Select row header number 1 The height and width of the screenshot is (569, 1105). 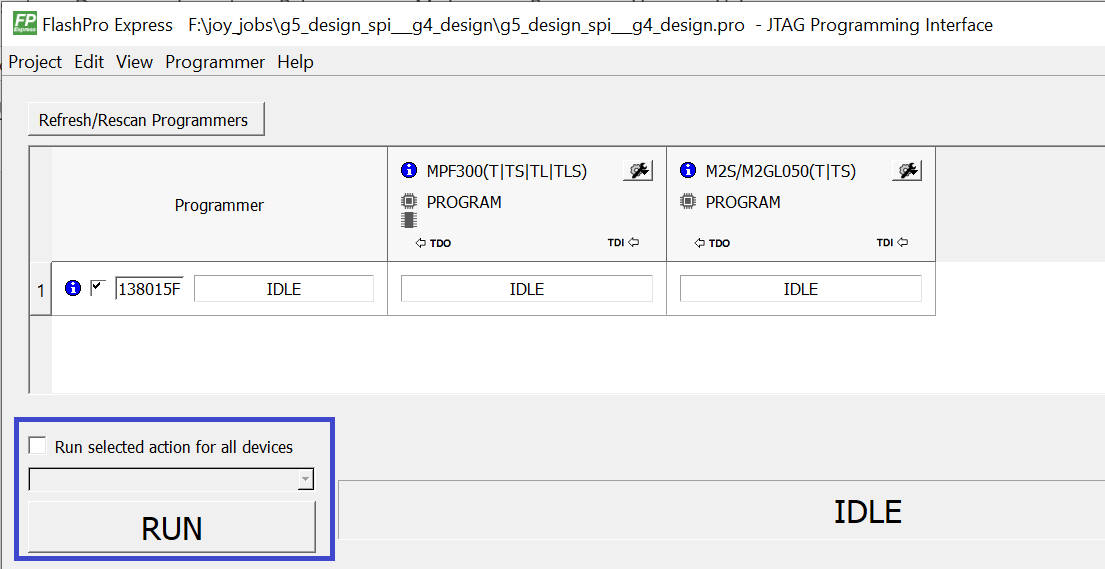pos(41,290)
